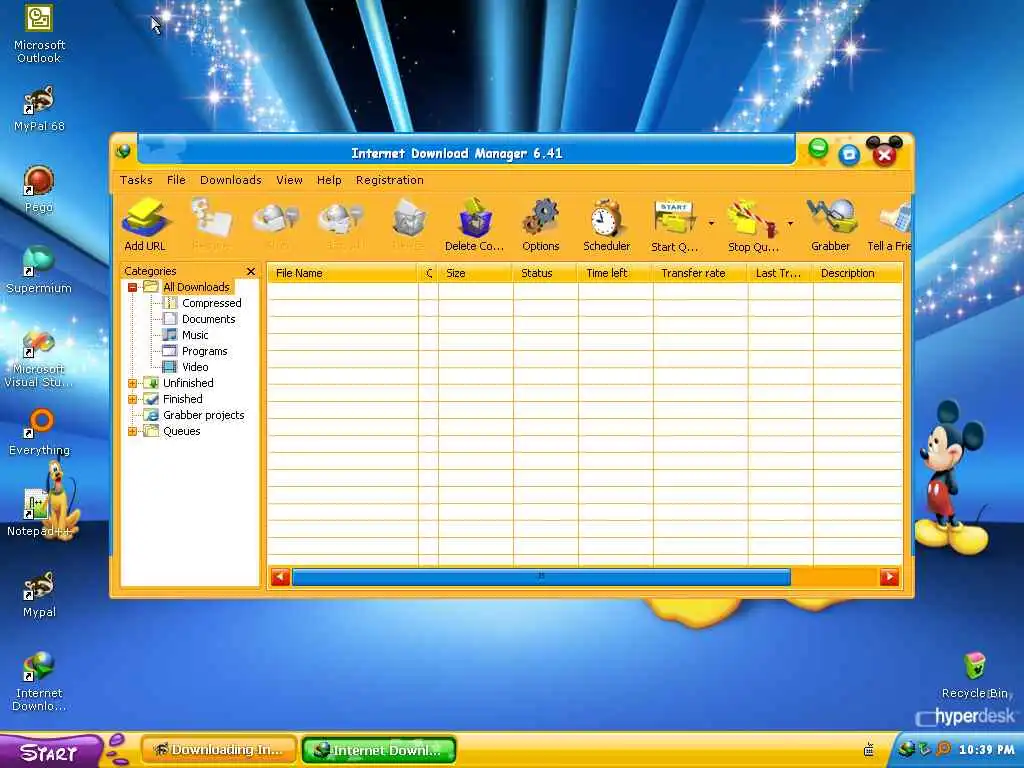Click the left red scroll arrow

point(280,577)
